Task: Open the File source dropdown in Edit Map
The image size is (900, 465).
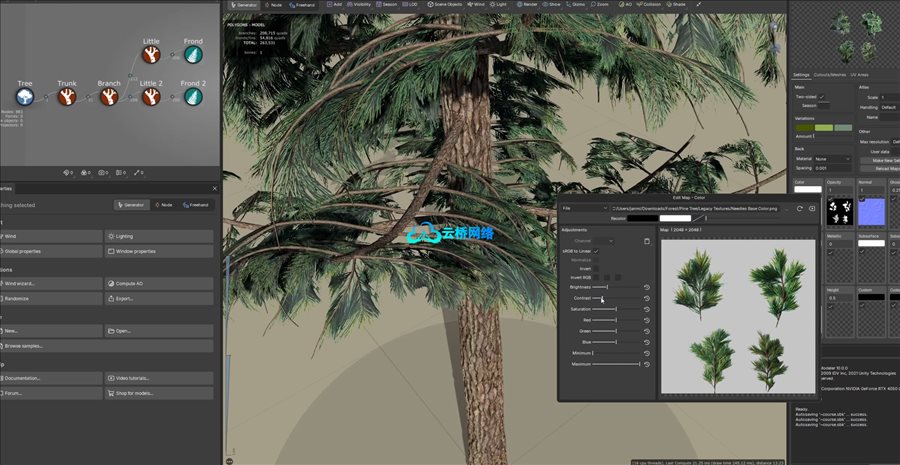Action: [584, 208]
